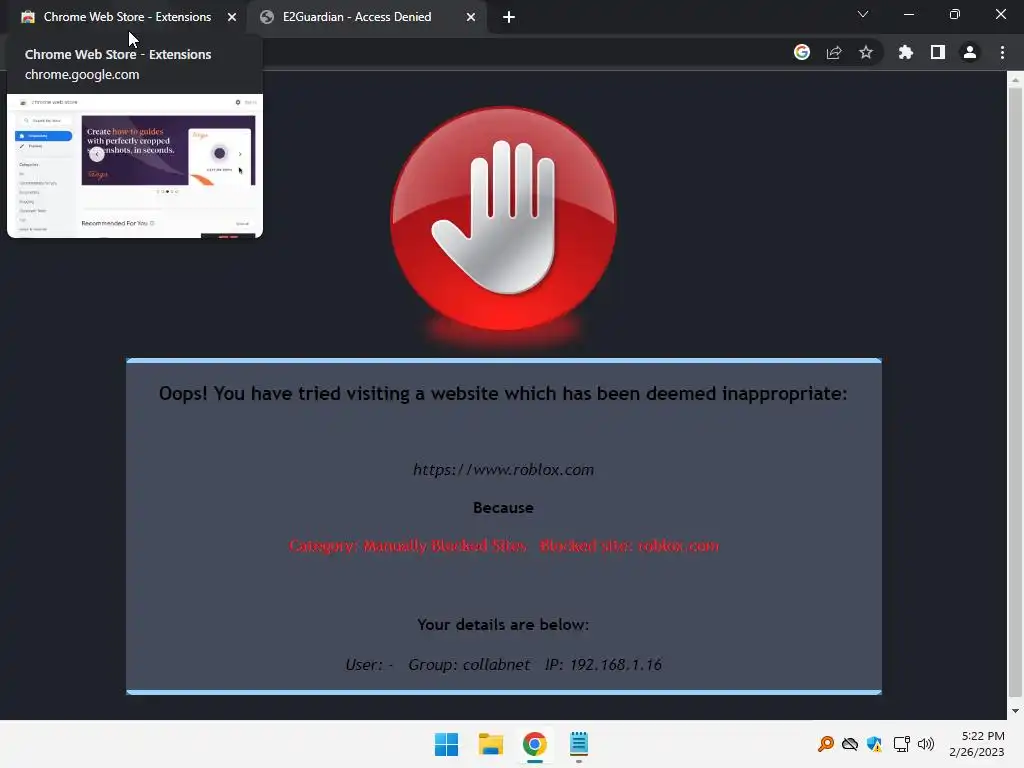Switch to Chrome Web Store - Extensions tab
This screenshot has height=768, width=1024.
[x=127, y=17]
